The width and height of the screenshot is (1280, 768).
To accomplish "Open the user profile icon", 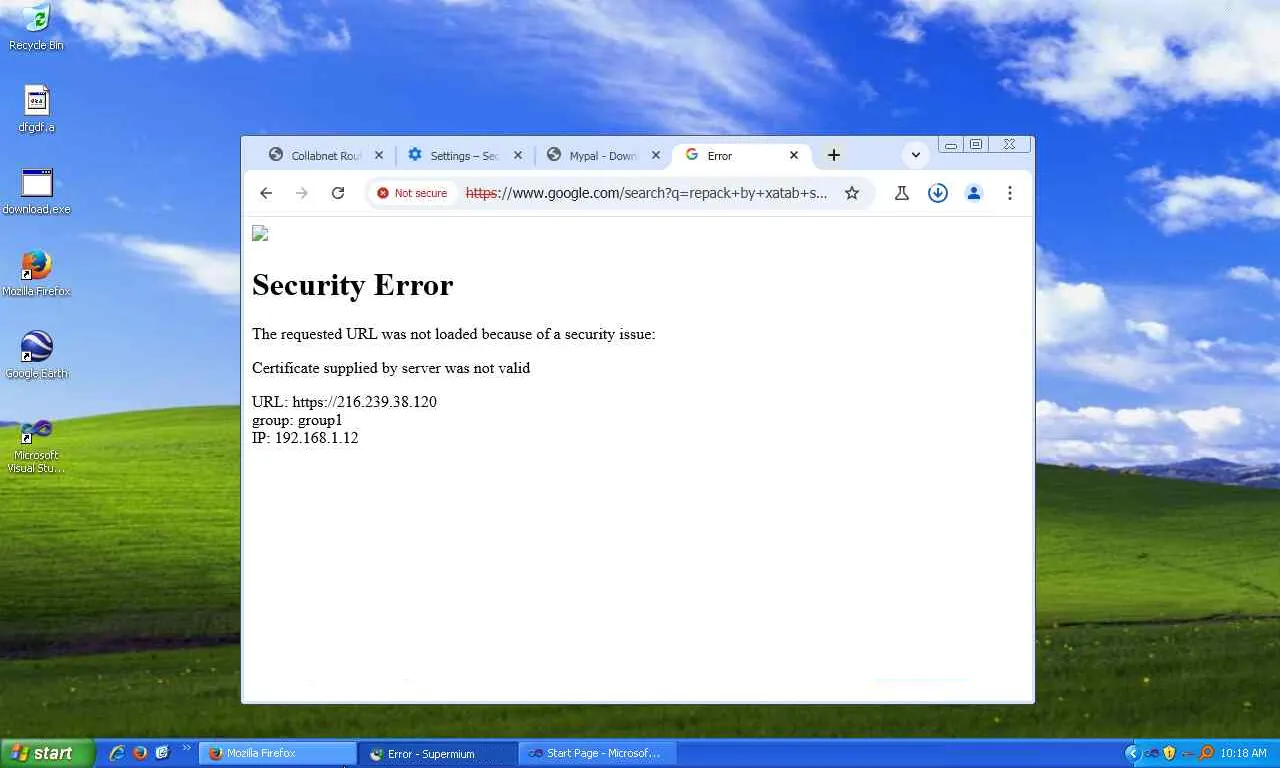I will [x=974, y=193].
